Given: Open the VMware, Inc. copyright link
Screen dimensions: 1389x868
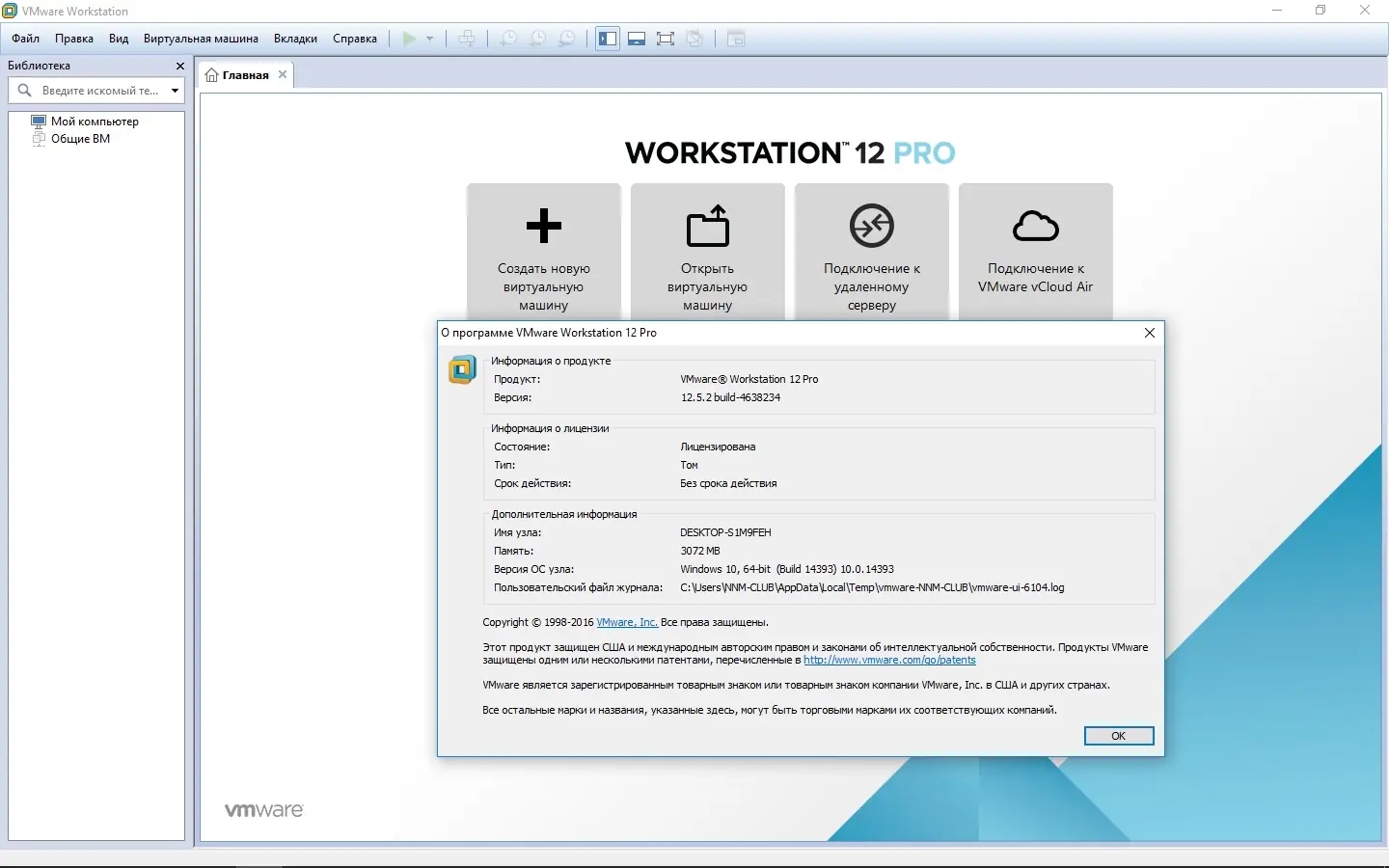Looking at the screenshot, I should [x=626, y=622].
